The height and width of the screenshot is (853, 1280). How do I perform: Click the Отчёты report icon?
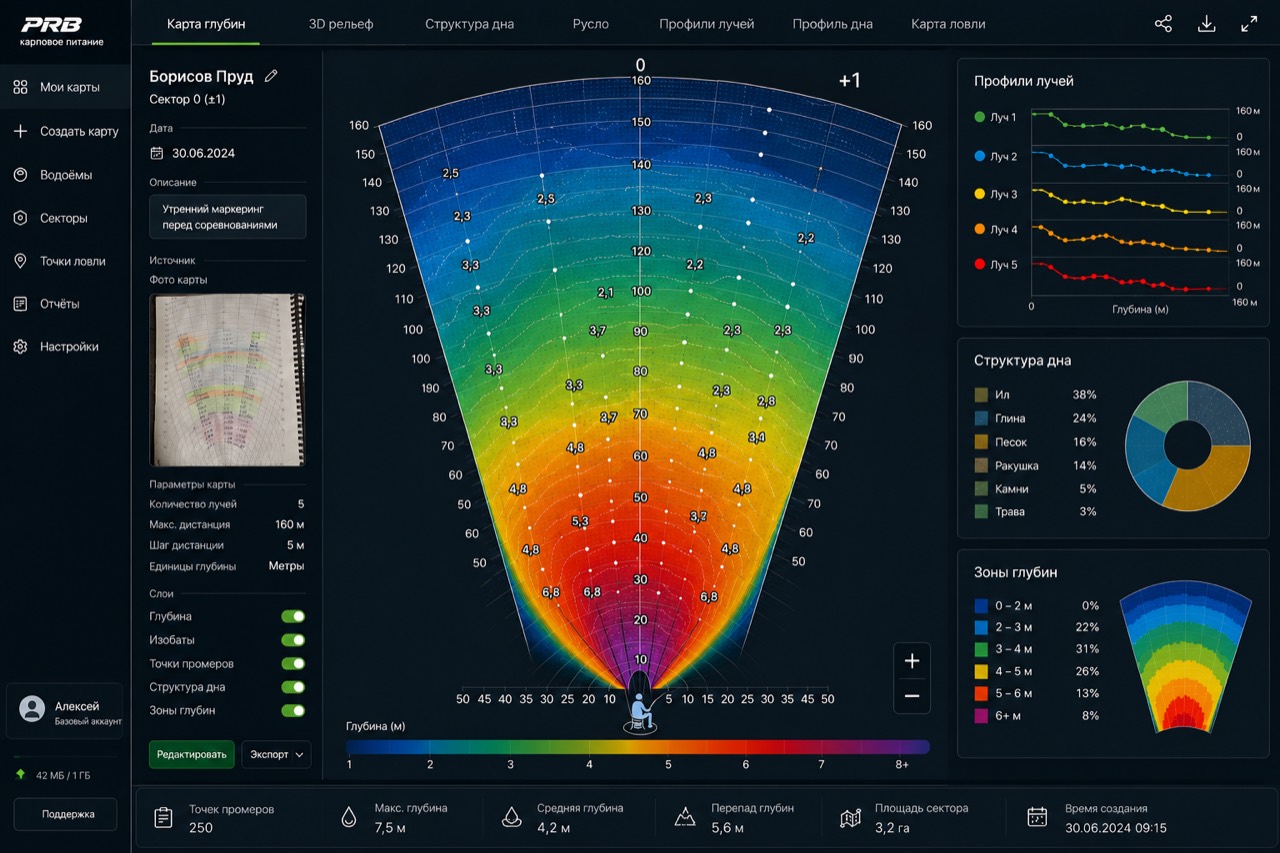pos(20,304)
